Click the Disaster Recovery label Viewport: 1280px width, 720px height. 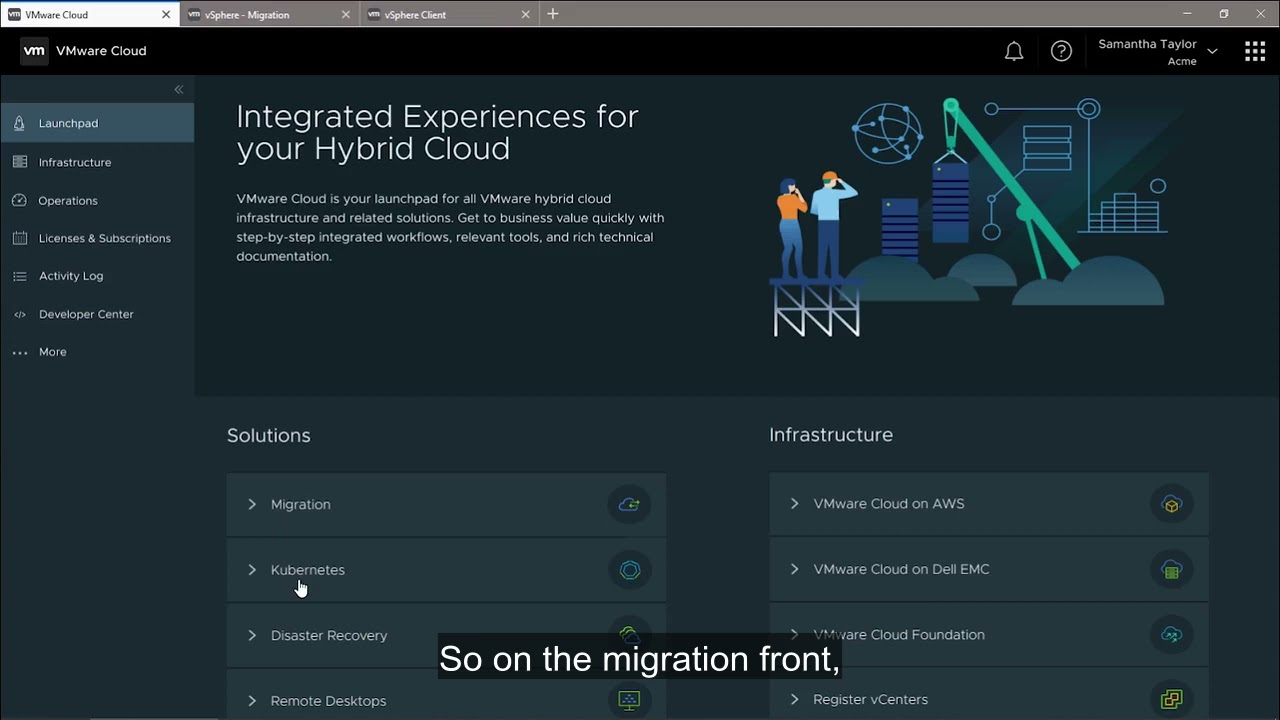click(x=329, y=635)
